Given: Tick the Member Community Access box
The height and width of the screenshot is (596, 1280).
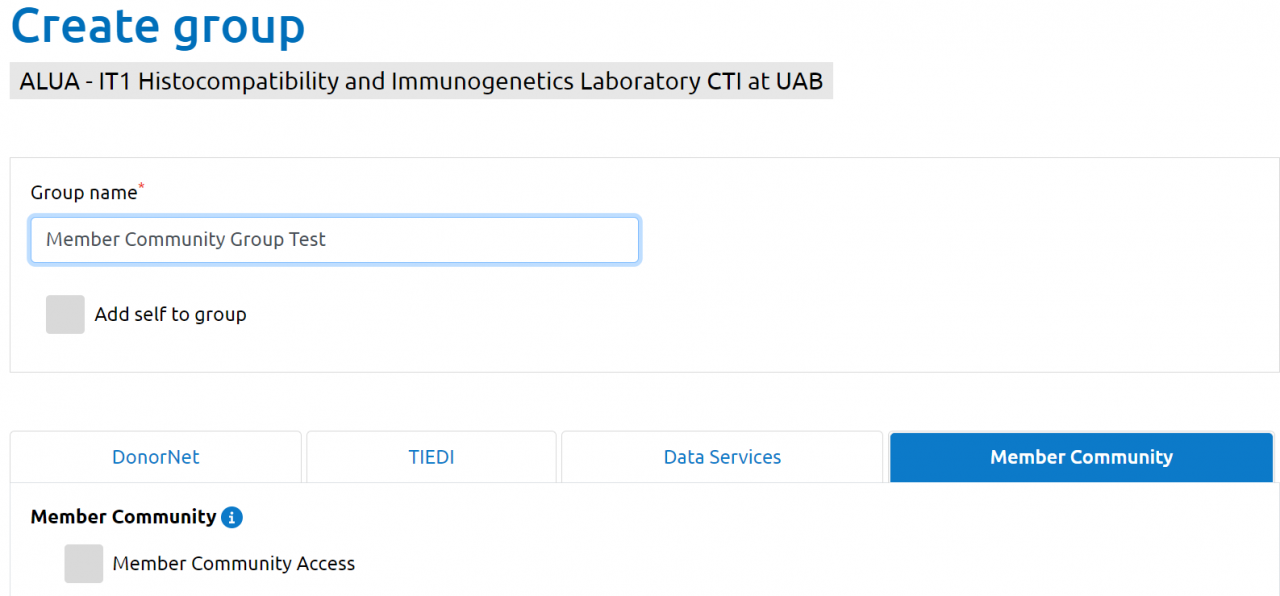Looking at the screenshot, I should pos(83,563).
